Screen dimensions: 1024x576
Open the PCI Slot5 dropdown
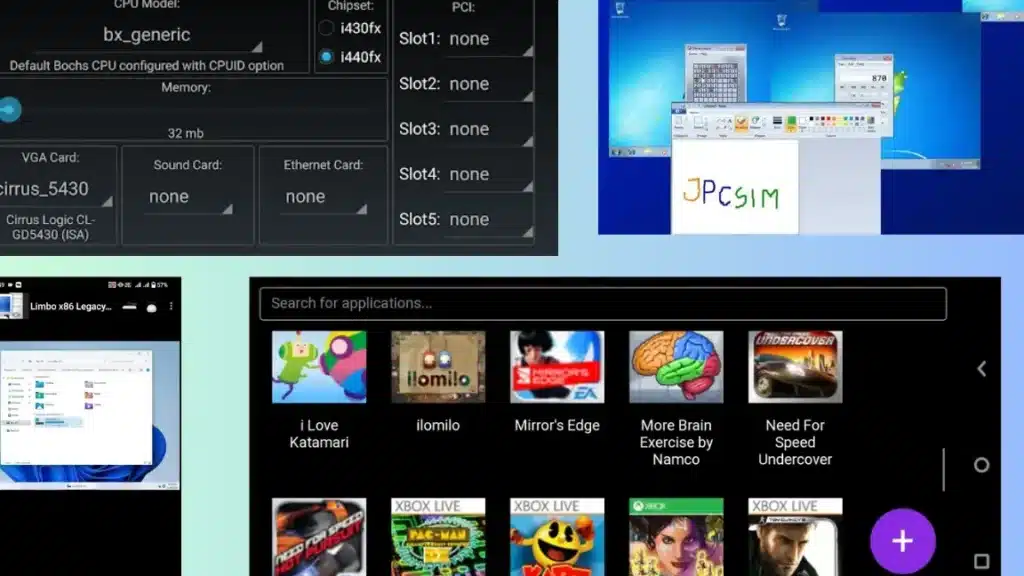[x=490, y=220]
